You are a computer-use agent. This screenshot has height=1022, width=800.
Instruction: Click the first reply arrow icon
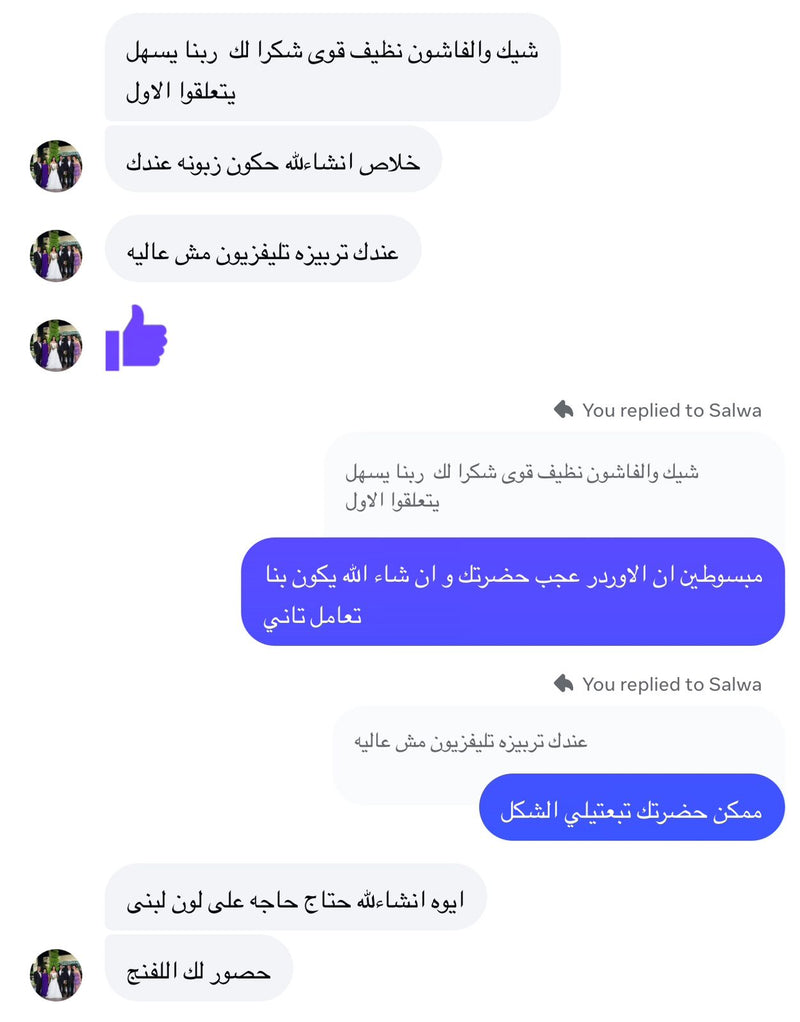coord(563,410)
